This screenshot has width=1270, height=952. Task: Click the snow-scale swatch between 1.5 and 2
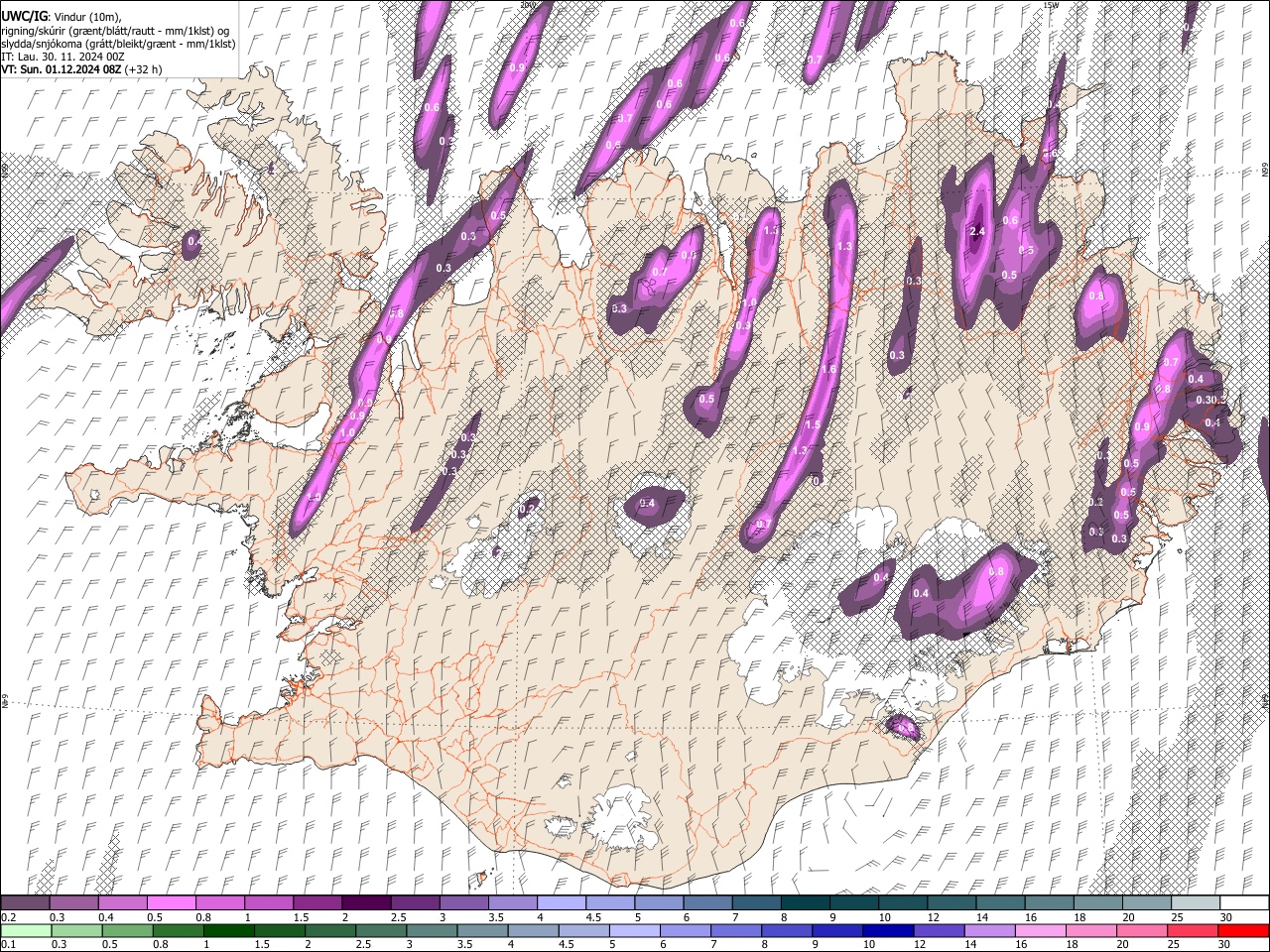click(x=317, y=902)
